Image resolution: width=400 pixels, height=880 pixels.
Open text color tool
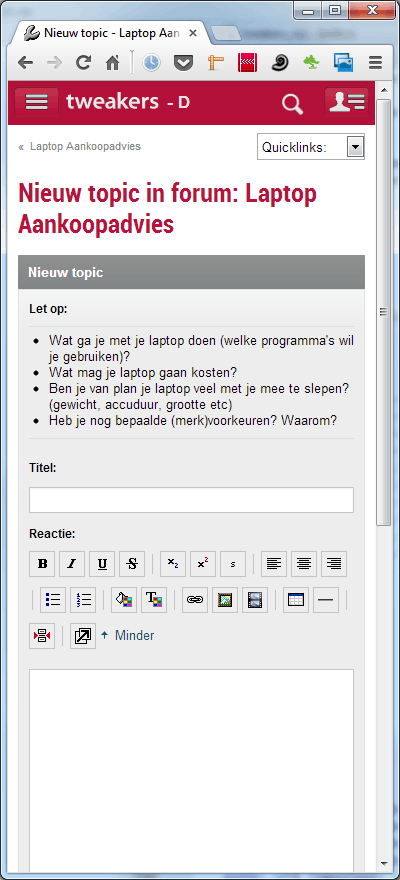154,600
